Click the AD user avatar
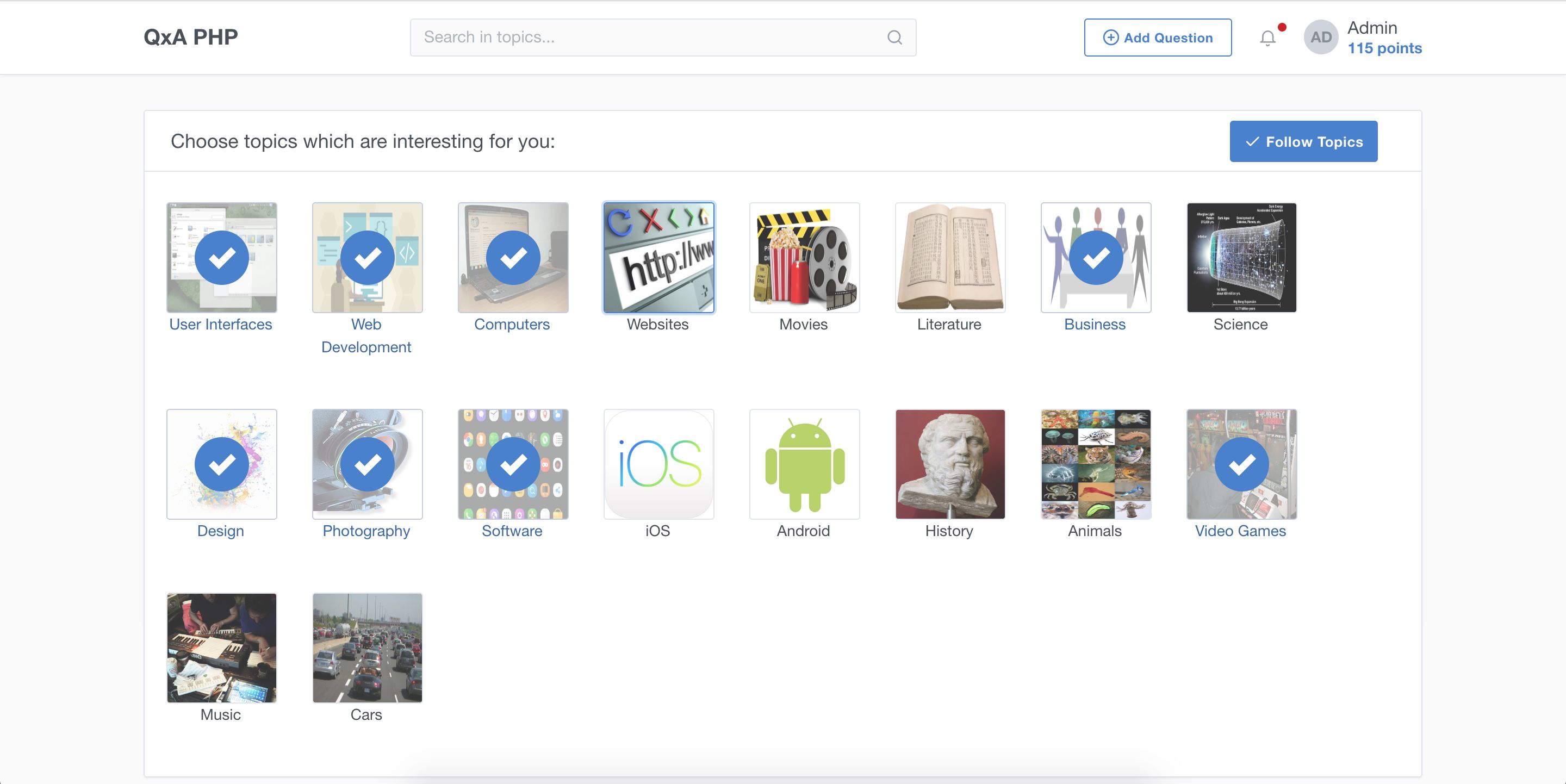Image resolution: width=1566 pixels, height=784 pixels. point(1320,38)
